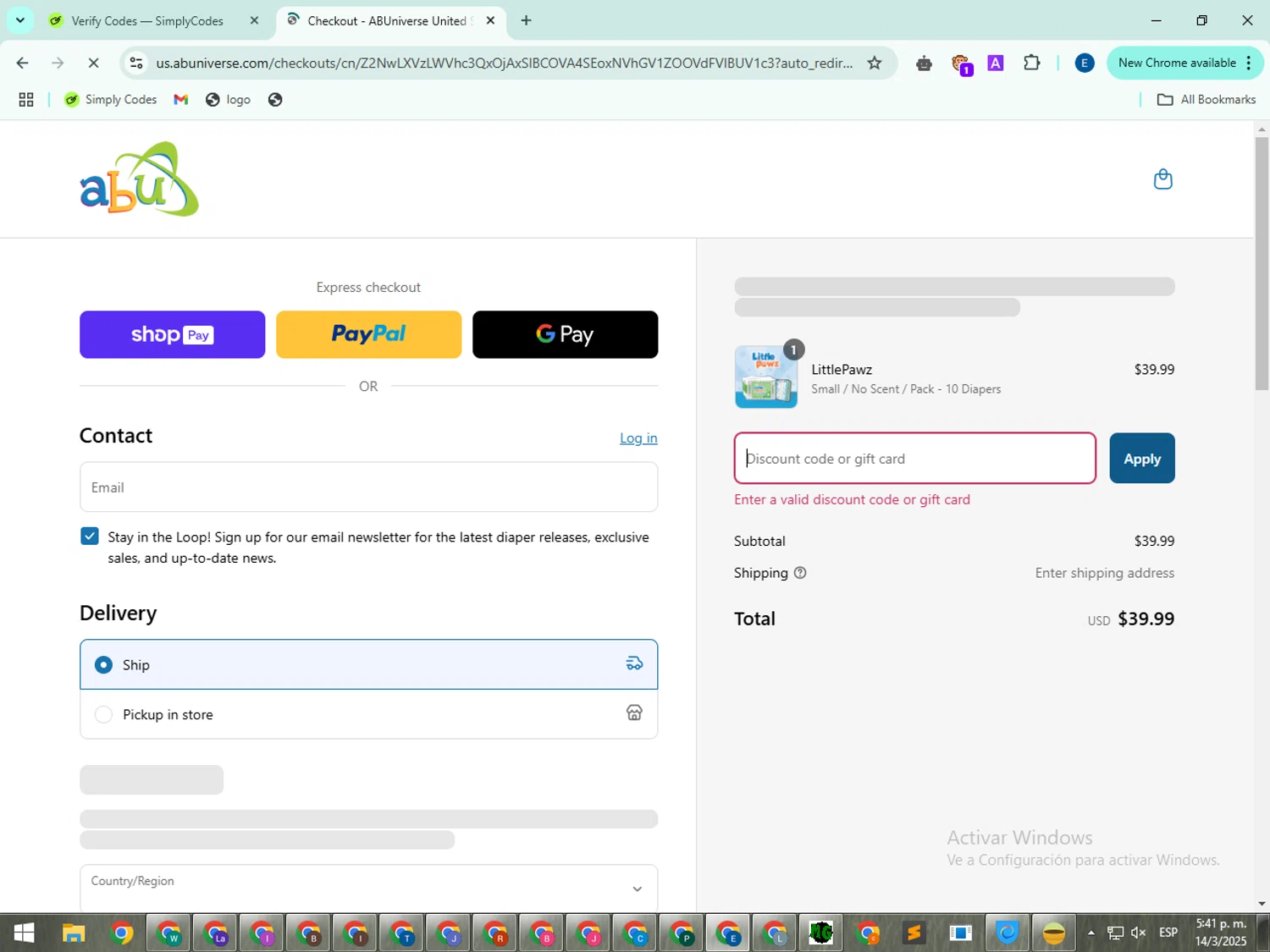This screenshot has height=952, width=1270.
Task: Click the LittlePawz product thumbnail
Action: (x=766, y=377)
